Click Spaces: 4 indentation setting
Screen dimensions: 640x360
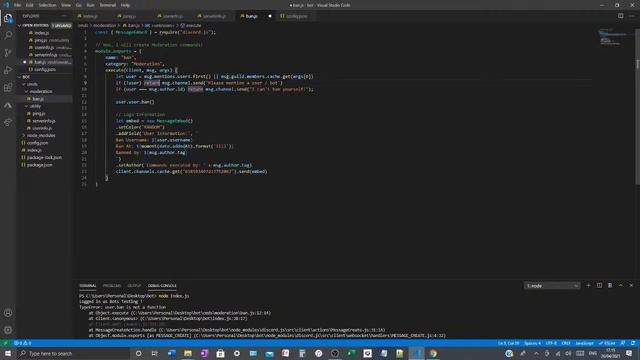532,343
